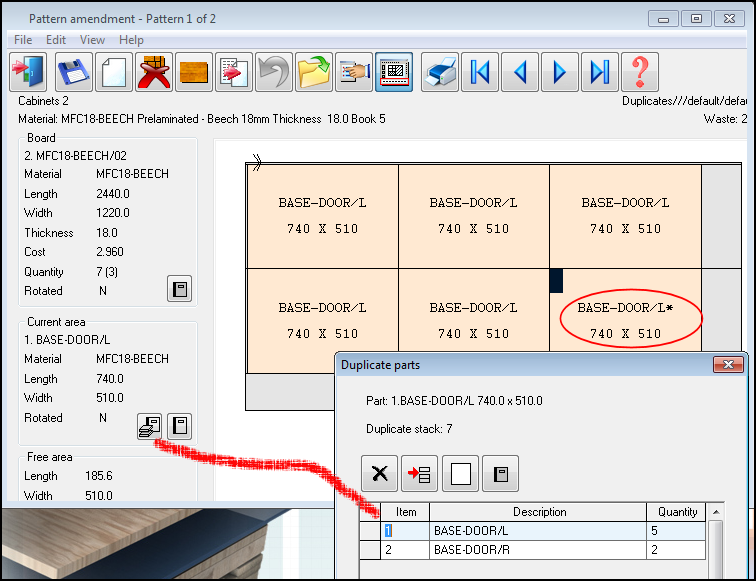The width and height of the screenshot is (756, 581).
Task: Click the delete pattern red X icon
Action: pyautogui.click(x=154, y=72)
